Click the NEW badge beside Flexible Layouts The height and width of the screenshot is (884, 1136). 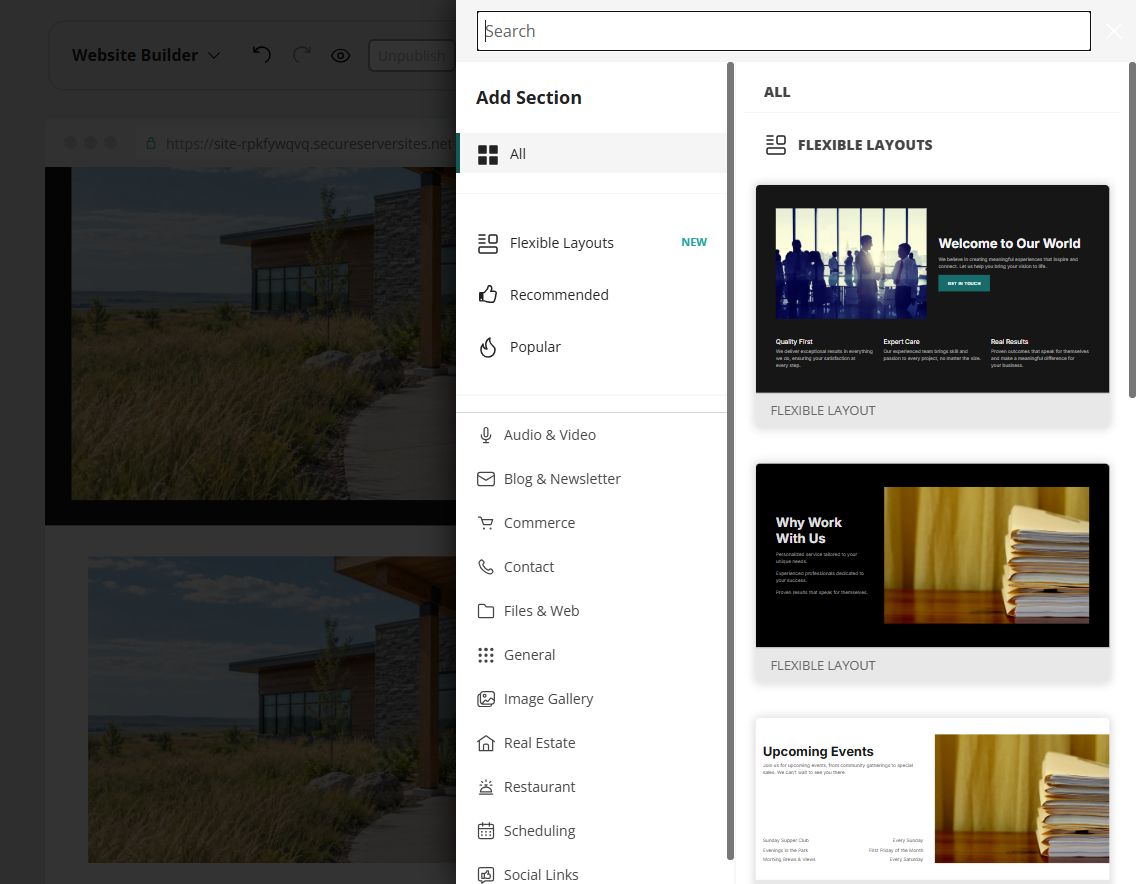tap(693, 242)
